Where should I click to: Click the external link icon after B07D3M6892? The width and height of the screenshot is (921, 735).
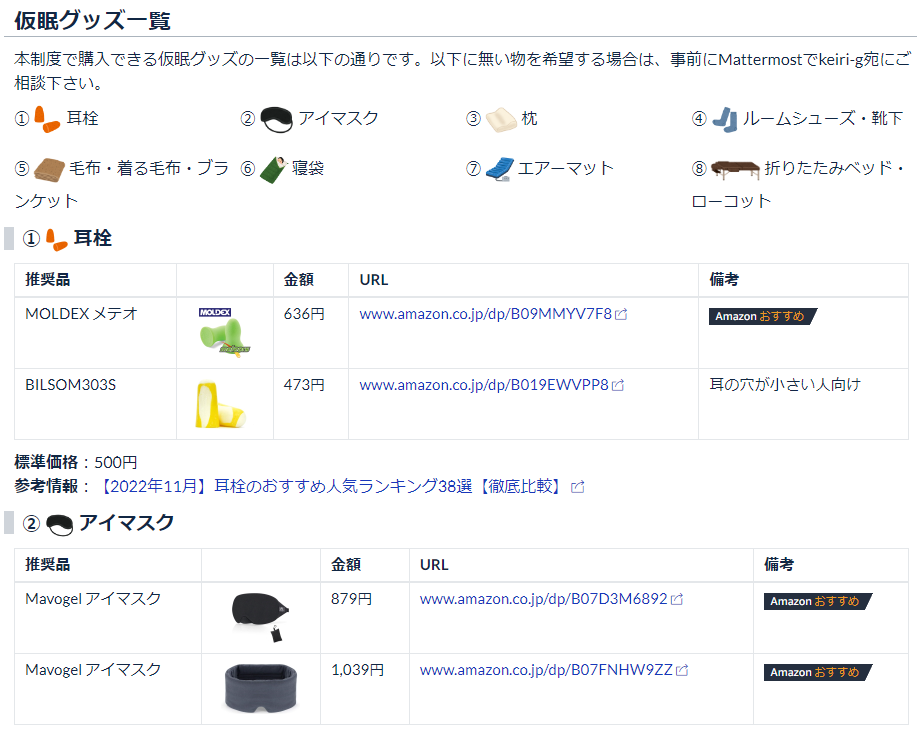[677, 600]
